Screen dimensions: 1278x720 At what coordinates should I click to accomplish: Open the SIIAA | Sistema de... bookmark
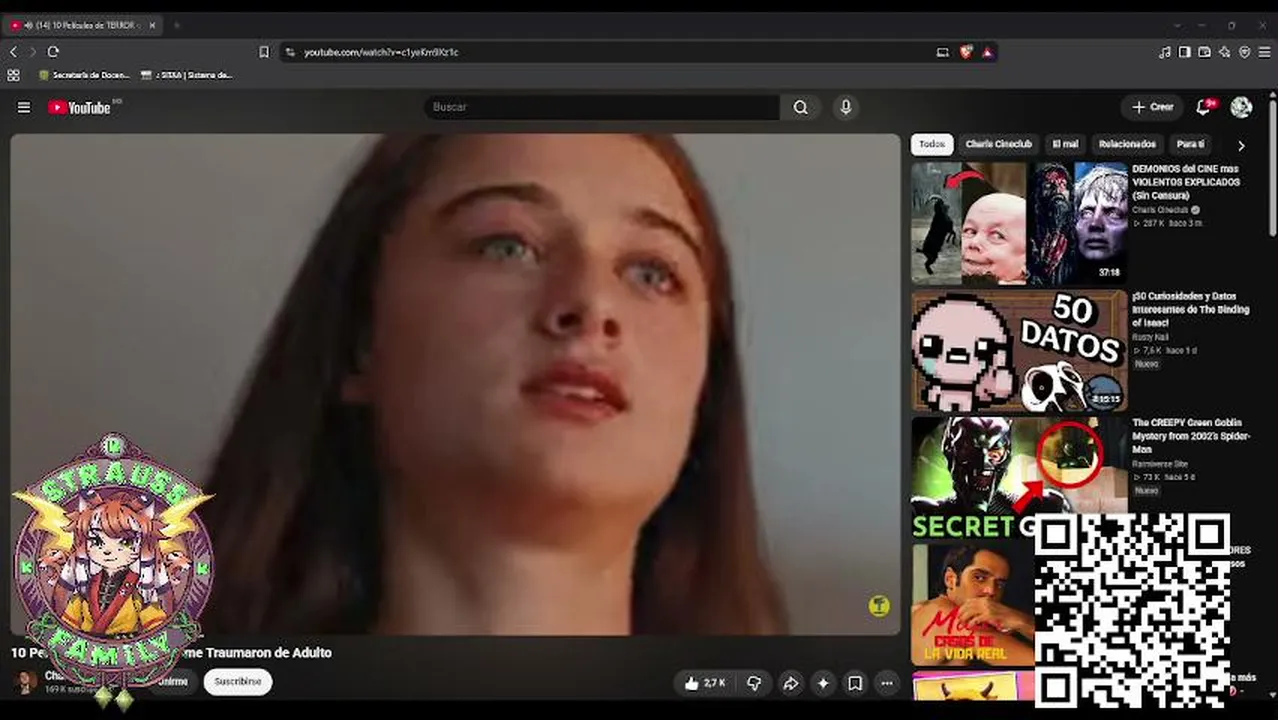tap(187, 75)
